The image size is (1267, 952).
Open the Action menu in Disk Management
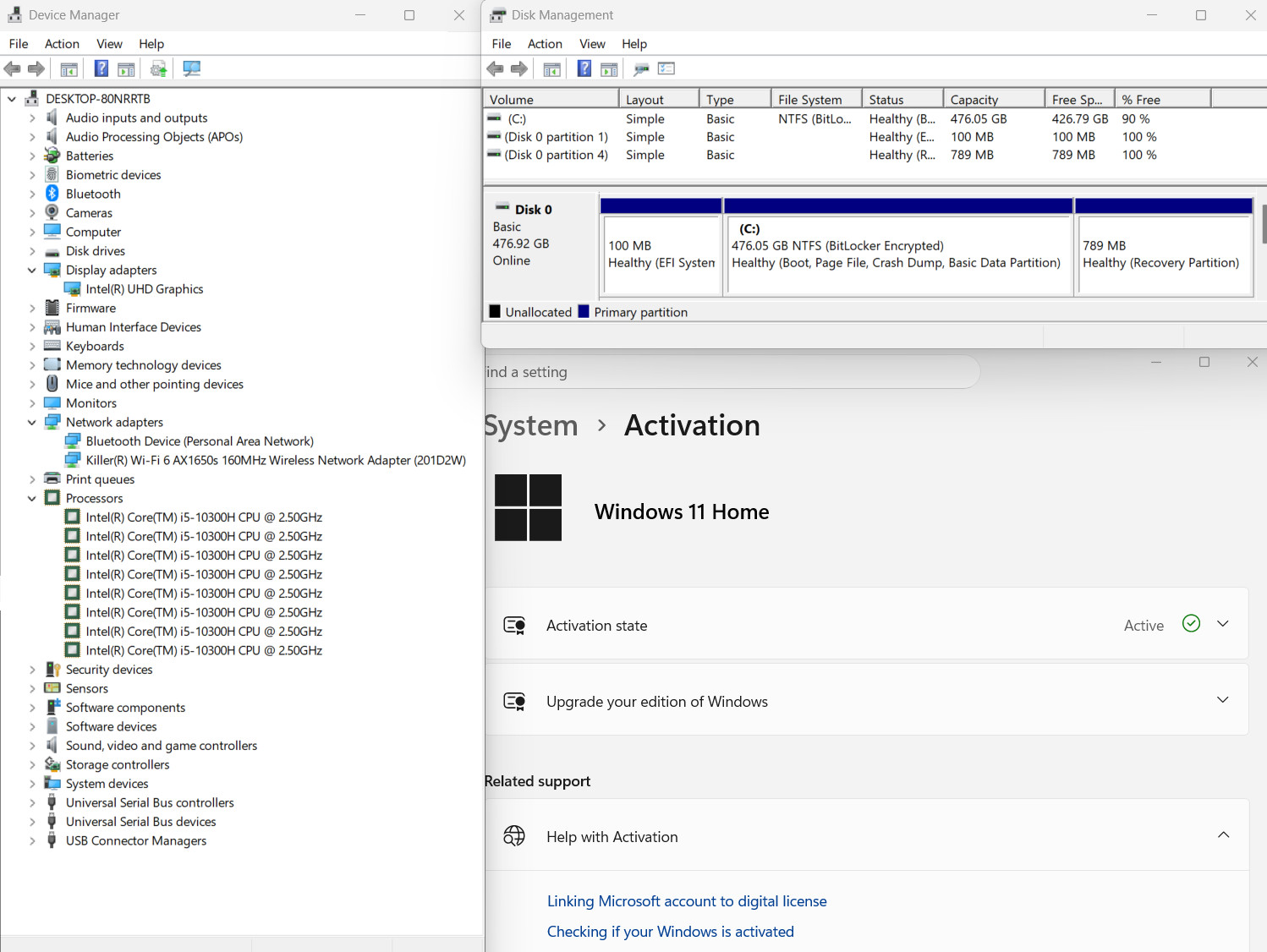545,44
